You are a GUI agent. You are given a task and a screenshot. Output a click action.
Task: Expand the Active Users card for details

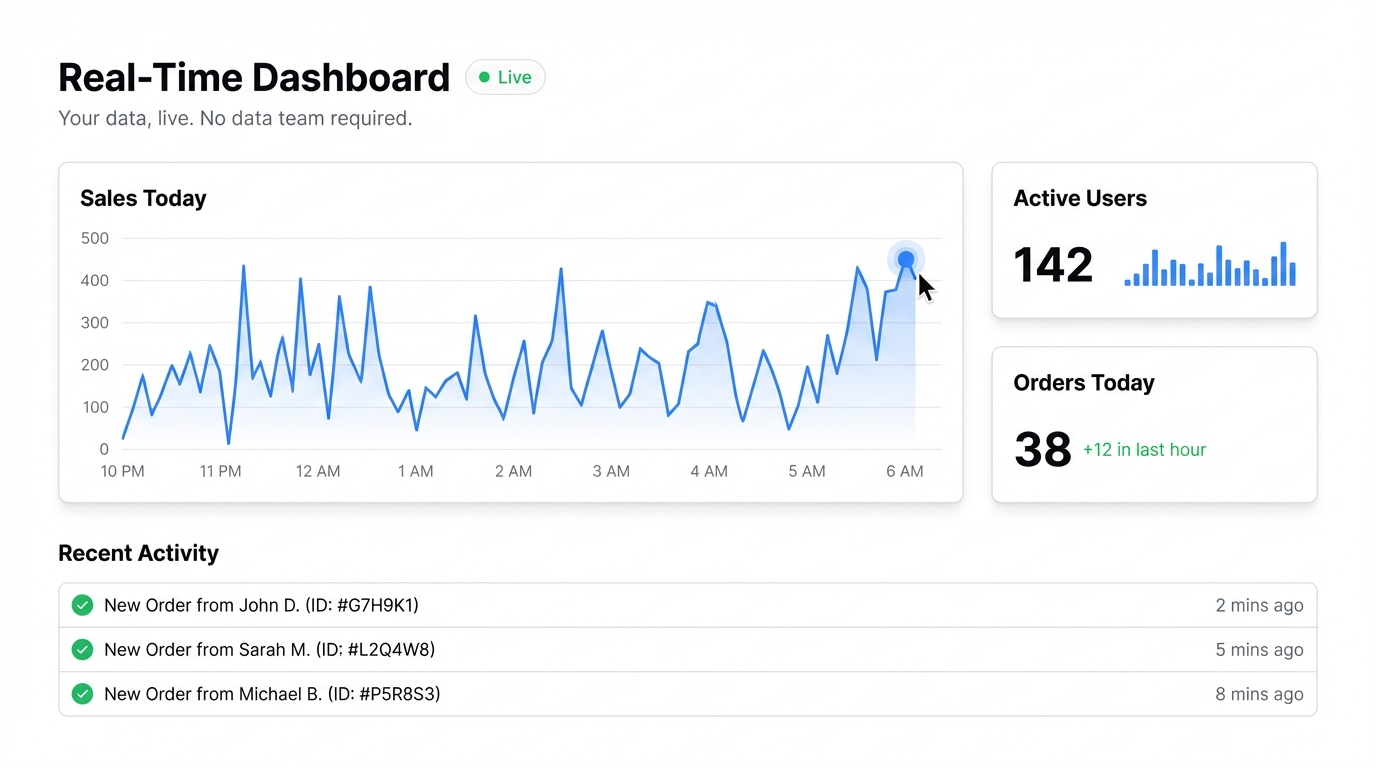click(x=1154, y=239)
